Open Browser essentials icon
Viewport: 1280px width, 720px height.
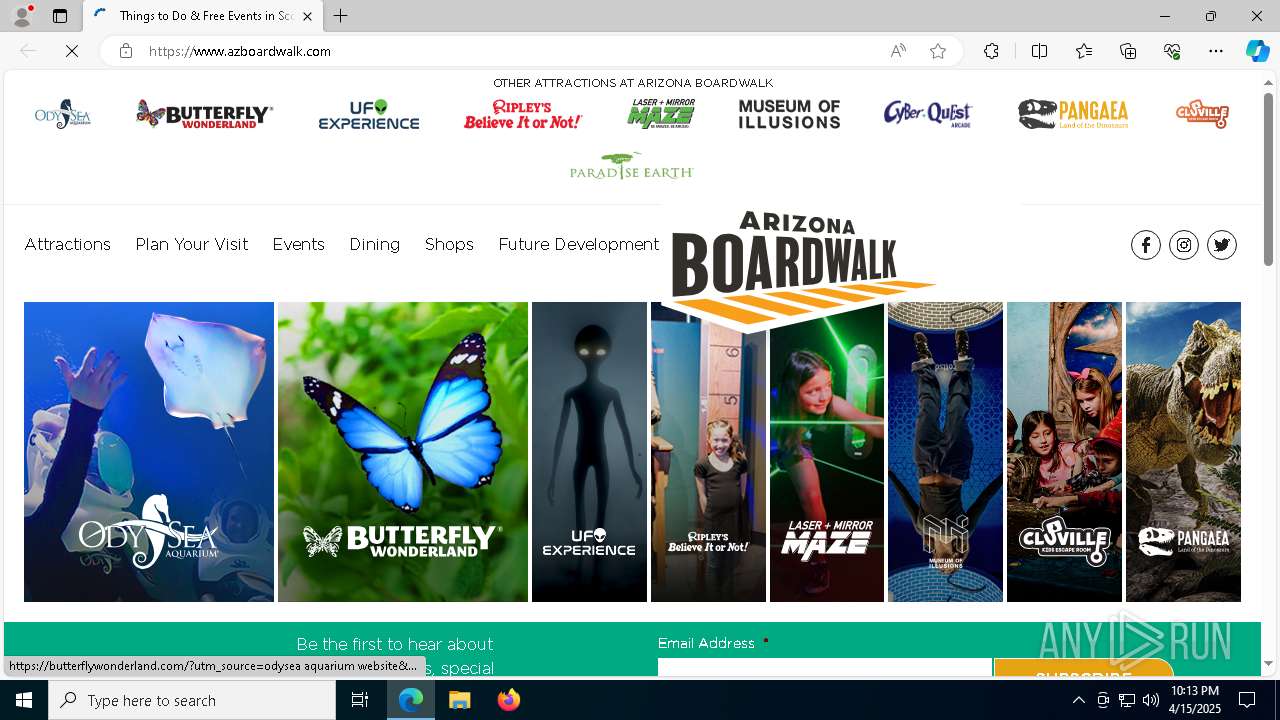(1172, 51)
